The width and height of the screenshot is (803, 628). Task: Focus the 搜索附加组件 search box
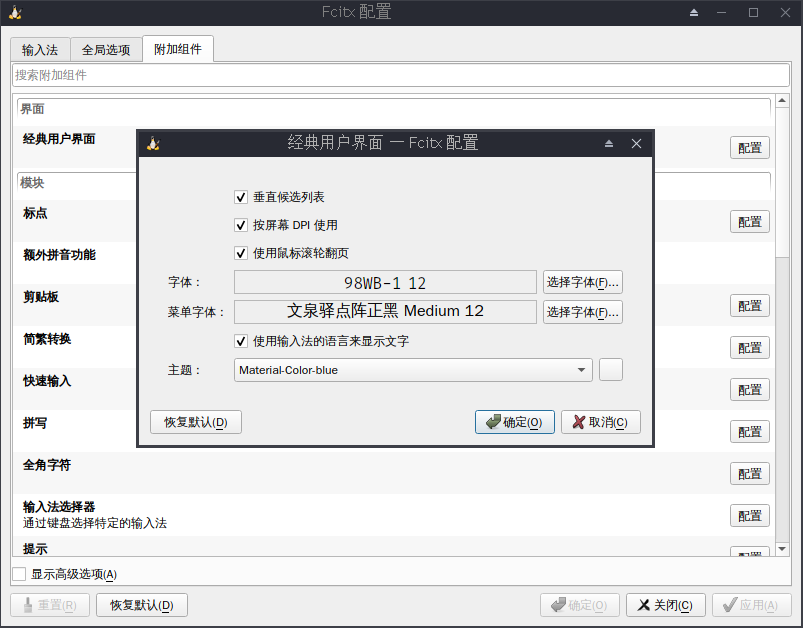400,75
